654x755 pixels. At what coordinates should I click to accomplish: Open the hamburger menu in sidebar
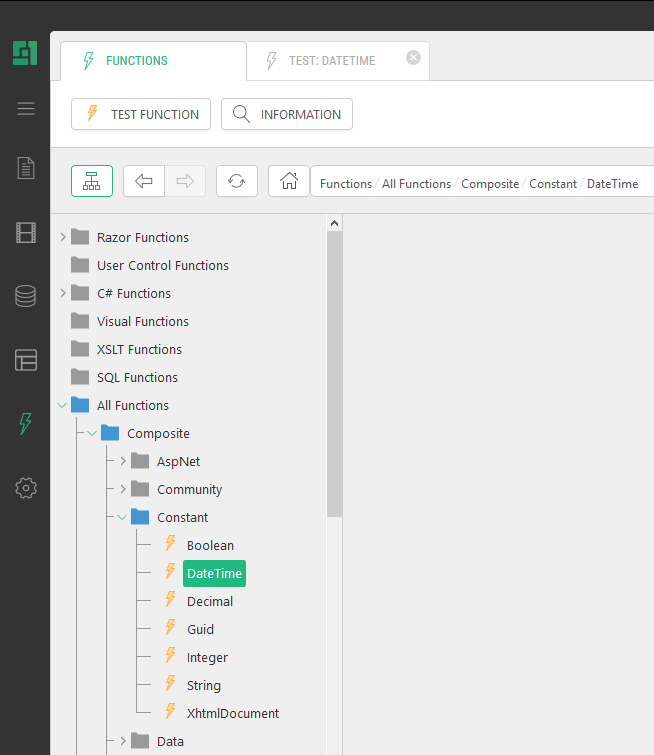click(26, 109)
